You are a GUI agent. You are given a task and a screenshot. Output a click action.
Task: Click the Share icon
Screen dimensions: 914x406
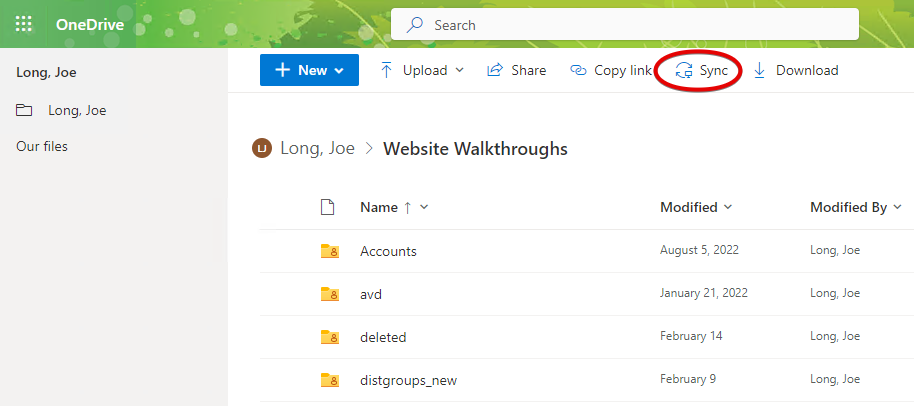[x=494, y=70]
